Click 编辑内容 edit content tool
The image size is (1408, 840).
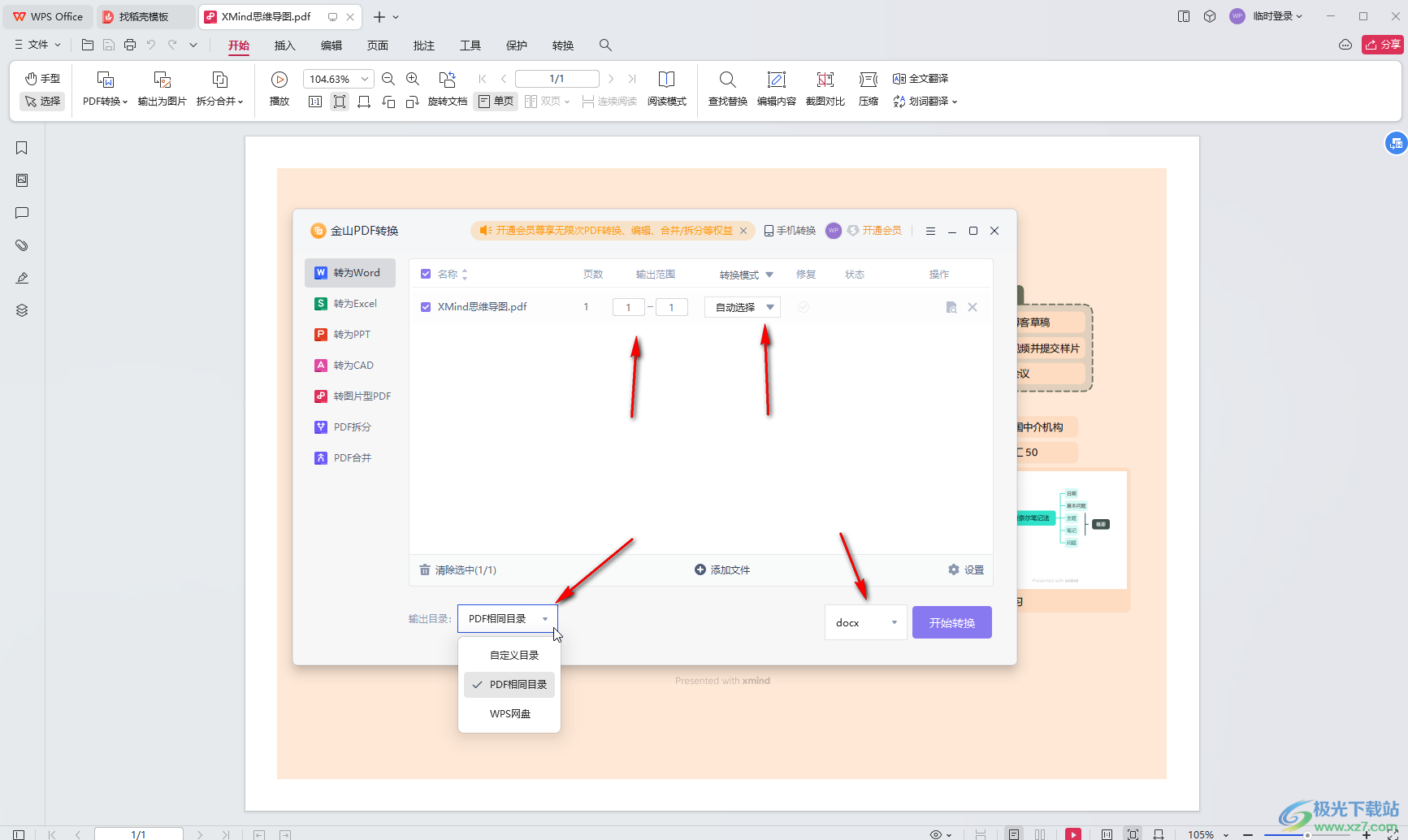click(776, 89)
